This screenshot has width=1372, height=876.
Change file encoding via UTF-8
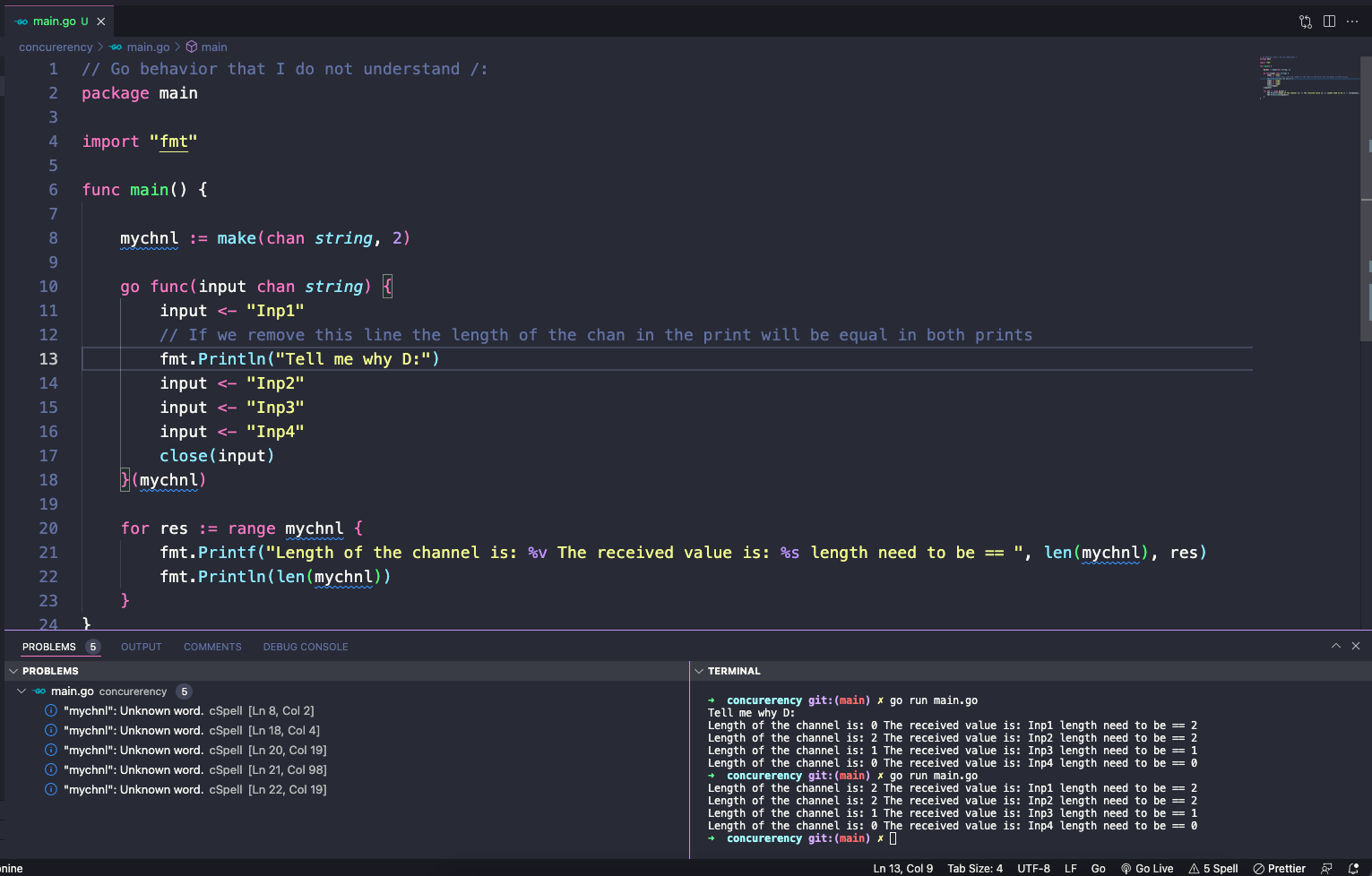tap(1033, 869)
